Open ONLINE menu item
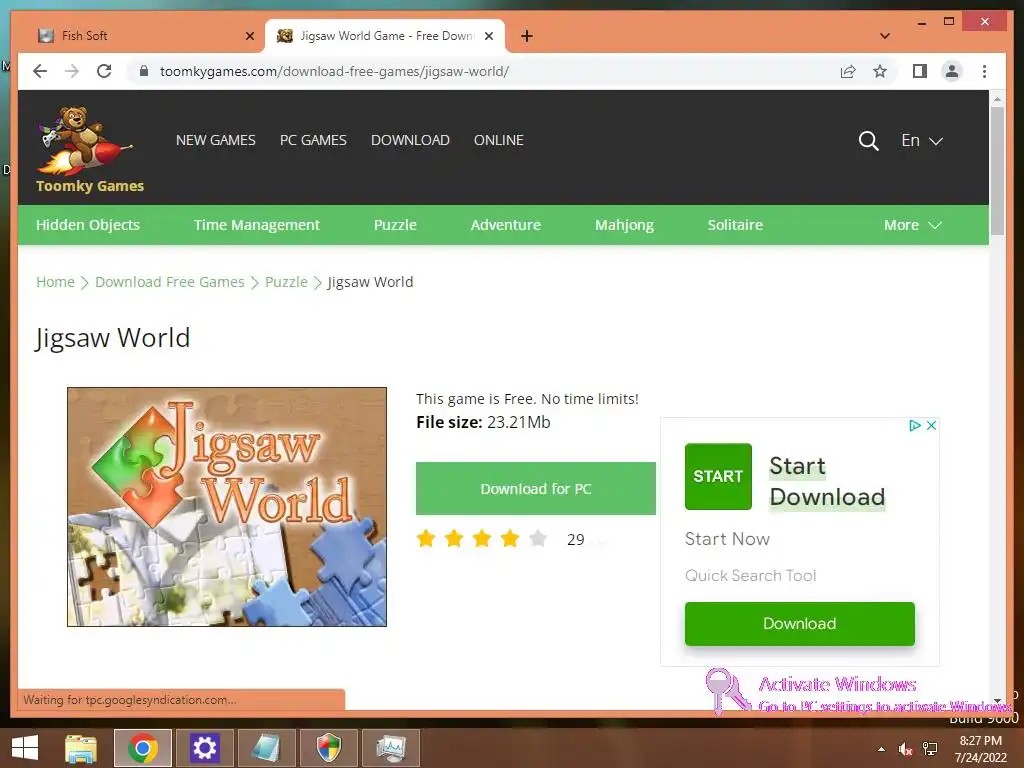This screenshot has width=1024, height=768. (x=499, y=140)
